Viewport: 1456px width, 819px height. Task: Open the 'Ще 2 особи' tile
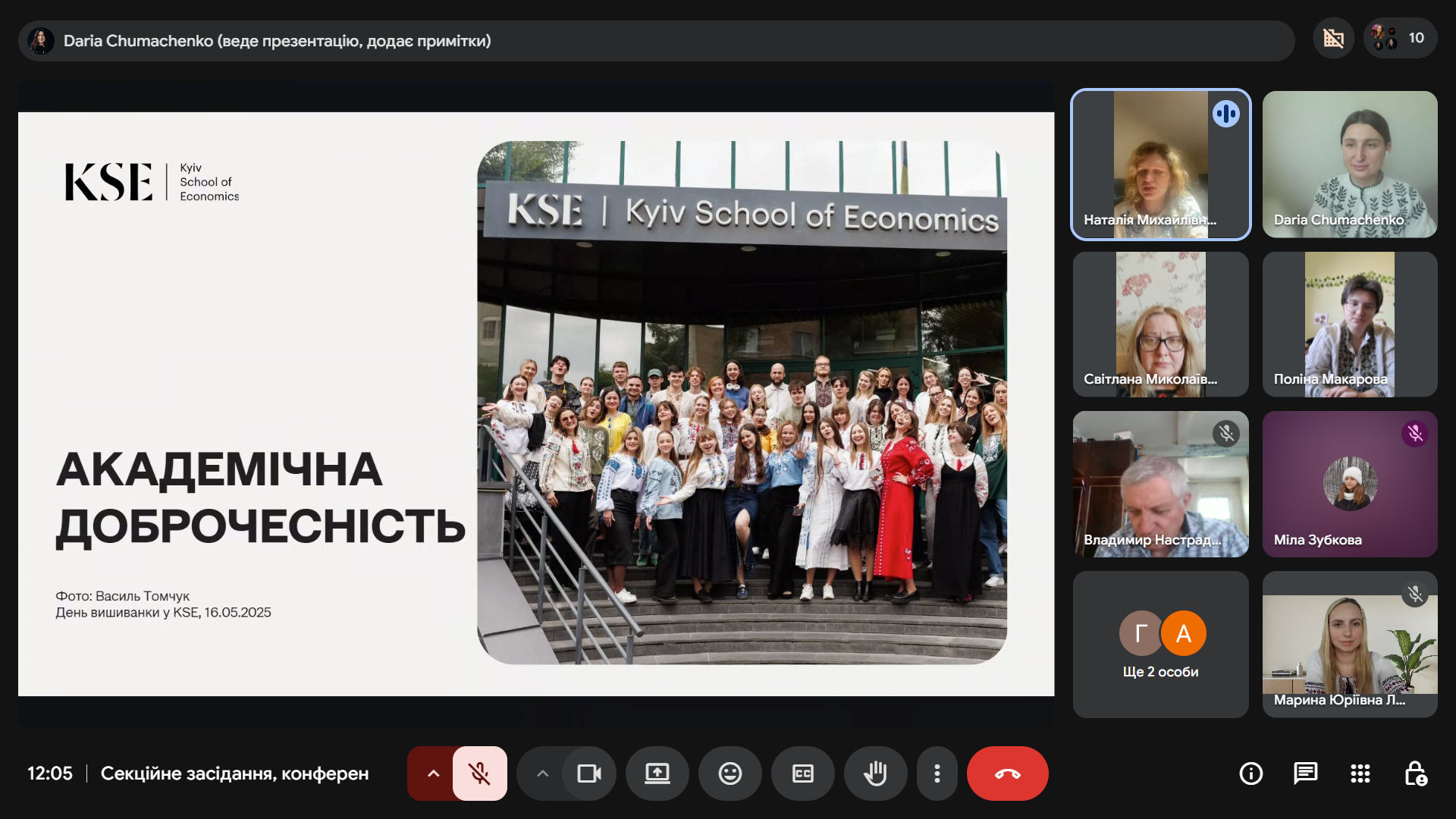(x=1161, y=645)
